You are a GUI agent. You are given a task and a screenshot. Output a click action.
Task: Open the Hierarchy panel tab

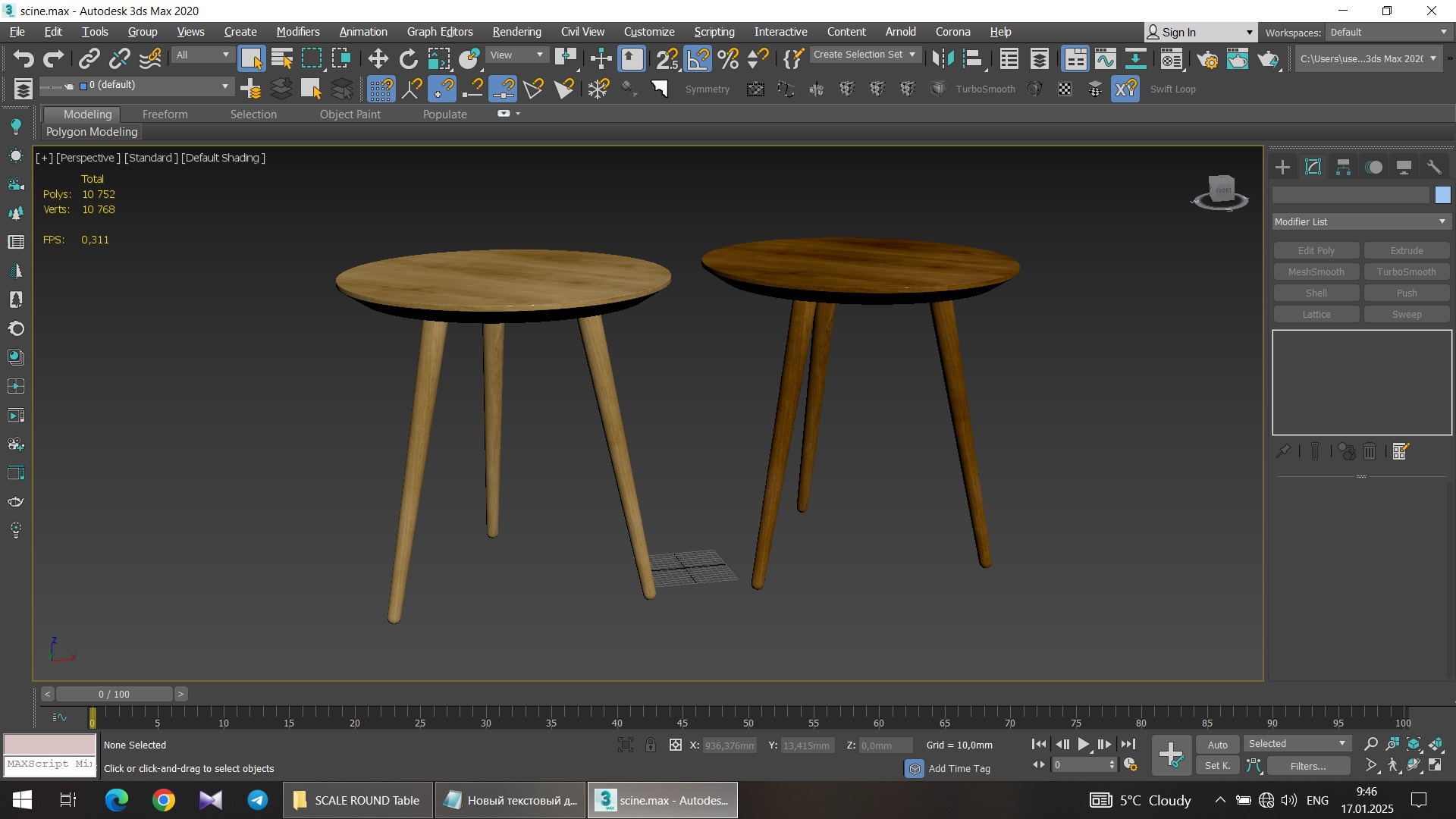[x=1343, y=167]
